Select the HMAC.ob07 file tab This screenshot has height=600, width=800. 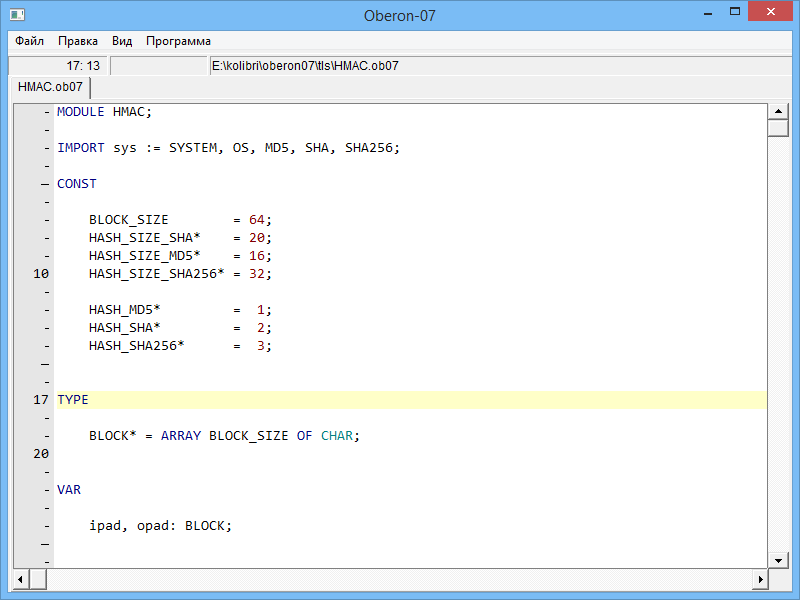[50, 87]
